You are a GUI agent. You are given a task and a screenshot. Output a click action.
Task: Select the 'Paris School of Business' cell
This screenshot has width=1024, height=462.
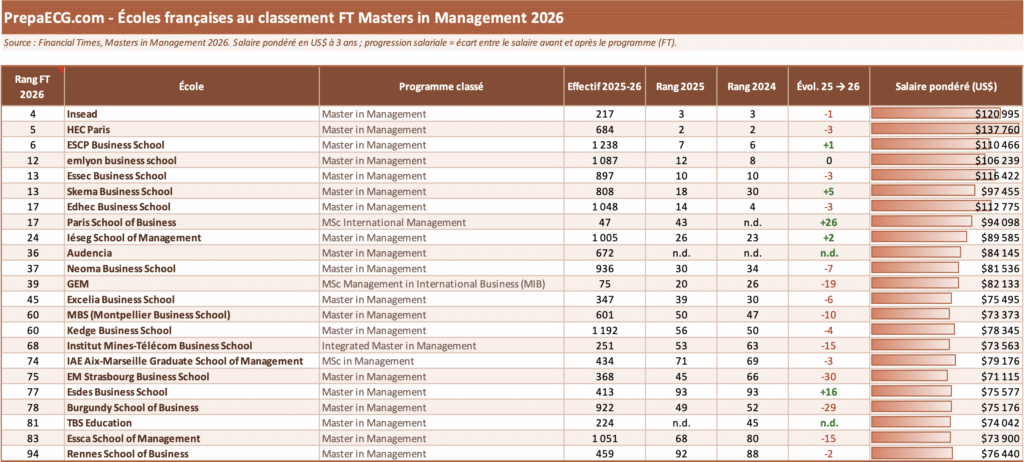(x=191, y=222)
